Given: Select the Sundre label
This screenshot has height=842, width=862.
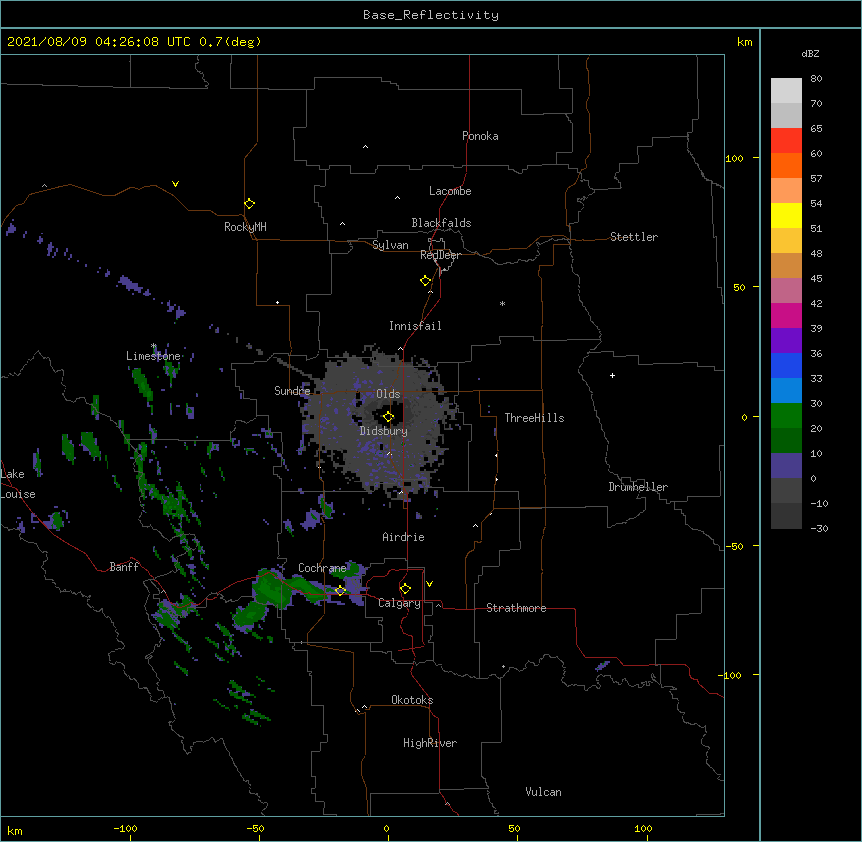Looking at the screenshot, I should [x=292, y=391].
